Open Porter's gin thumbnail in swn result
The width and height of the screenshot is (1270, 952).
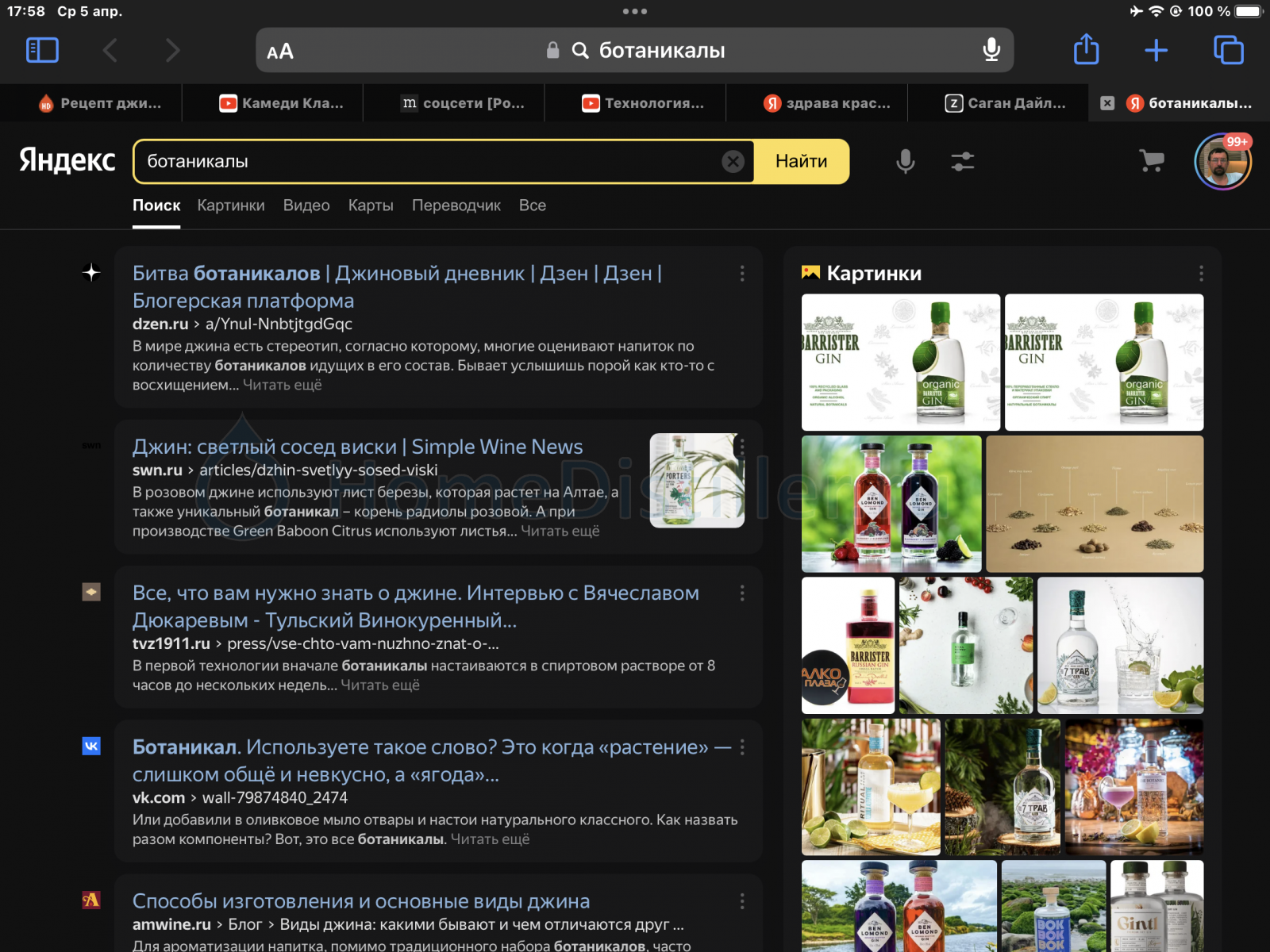click(x=697, y=480)
